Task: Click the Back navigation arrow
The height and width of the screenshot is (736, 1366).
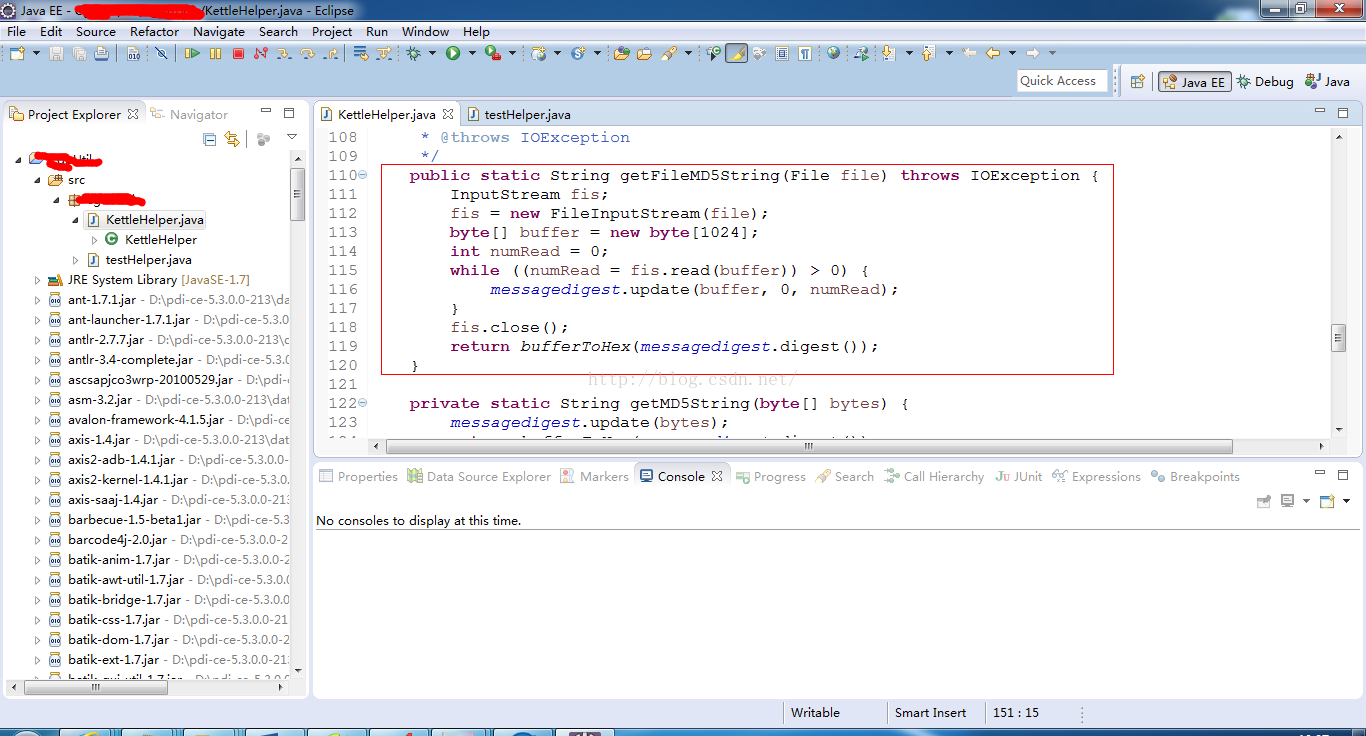Action: coord(993,53)
